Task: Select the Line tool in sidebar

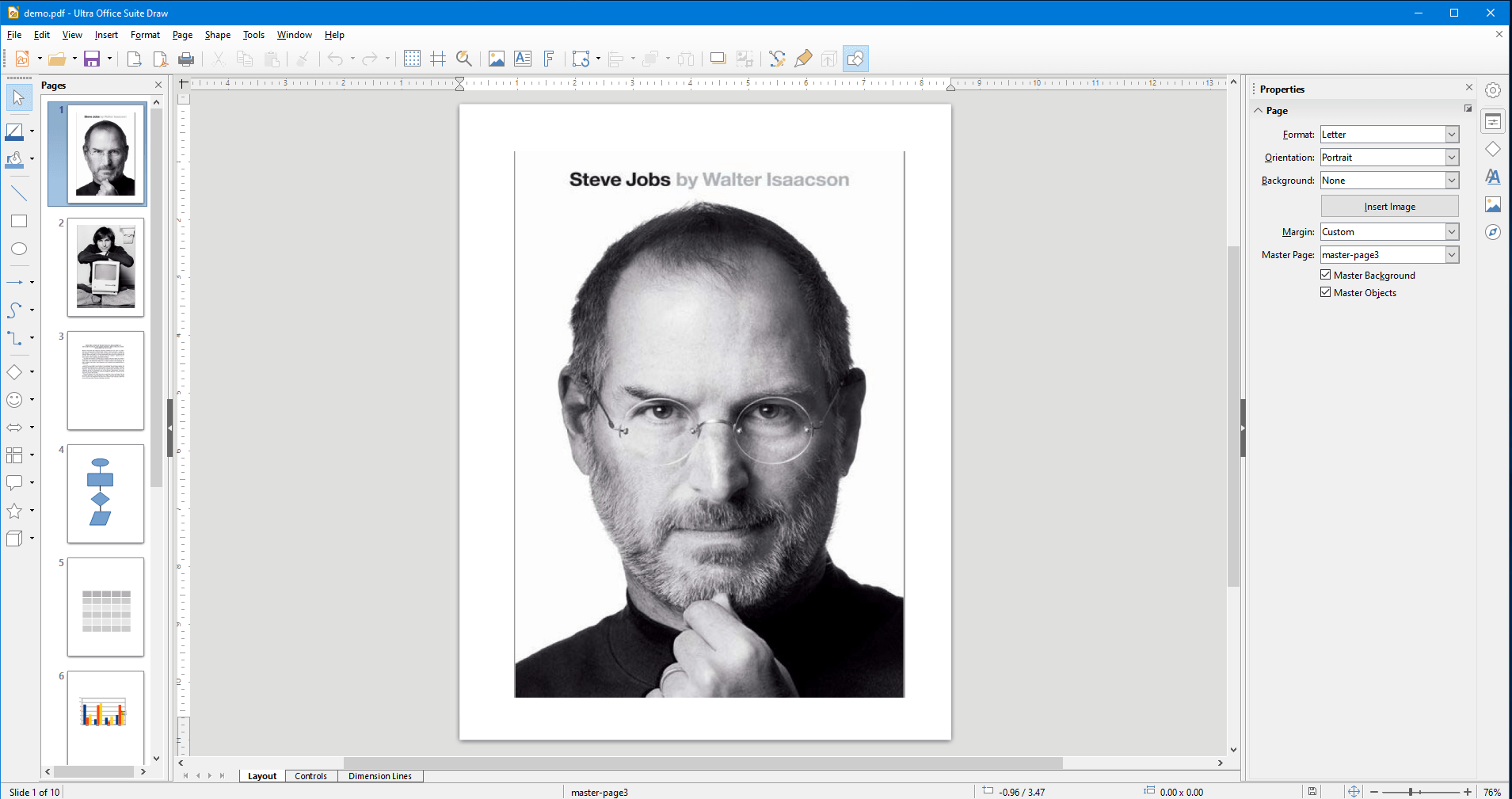Action: [x=19, y=193]
